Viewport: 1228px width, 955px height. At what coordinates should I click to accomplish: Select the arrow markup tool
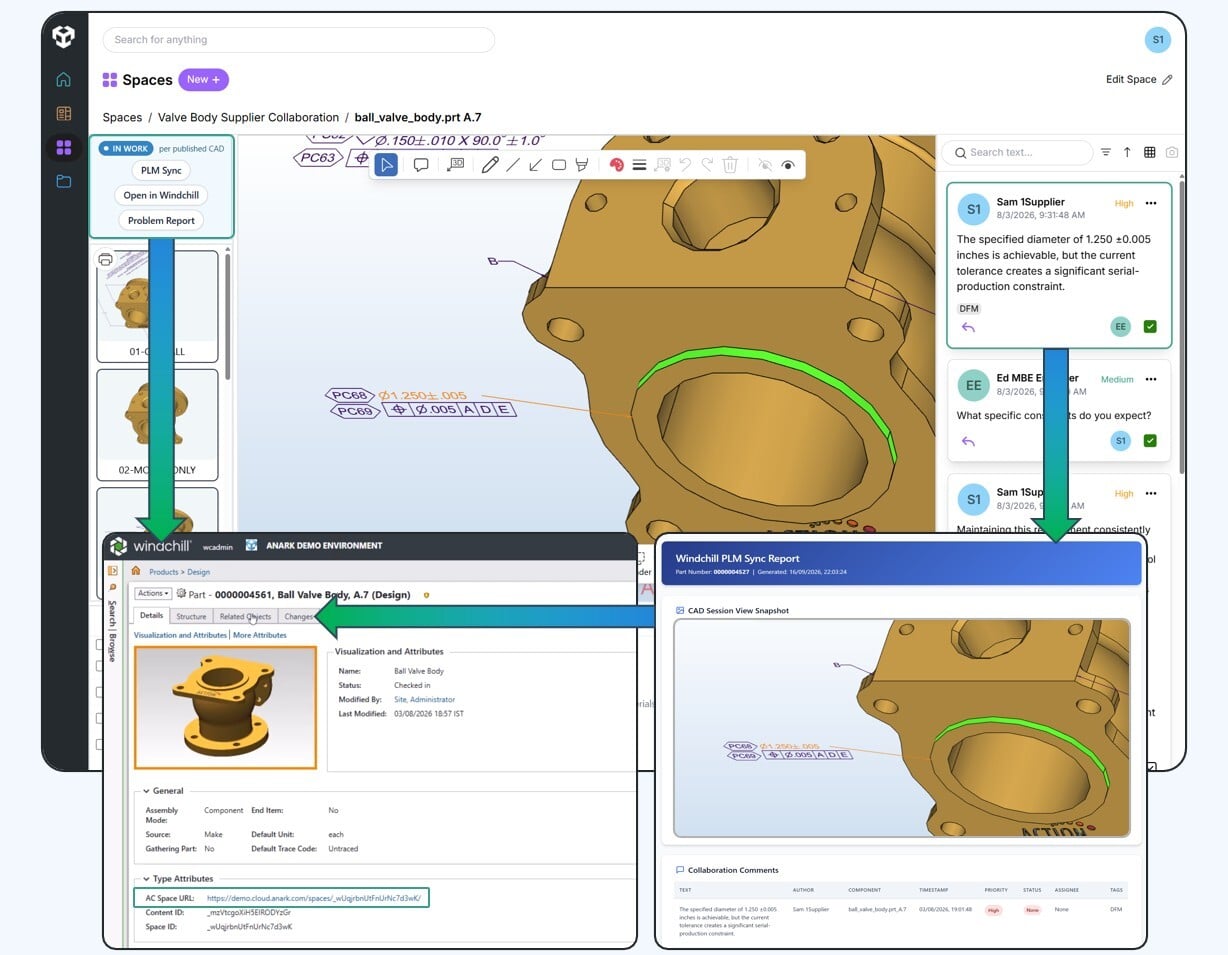click(x=536, y=165)
